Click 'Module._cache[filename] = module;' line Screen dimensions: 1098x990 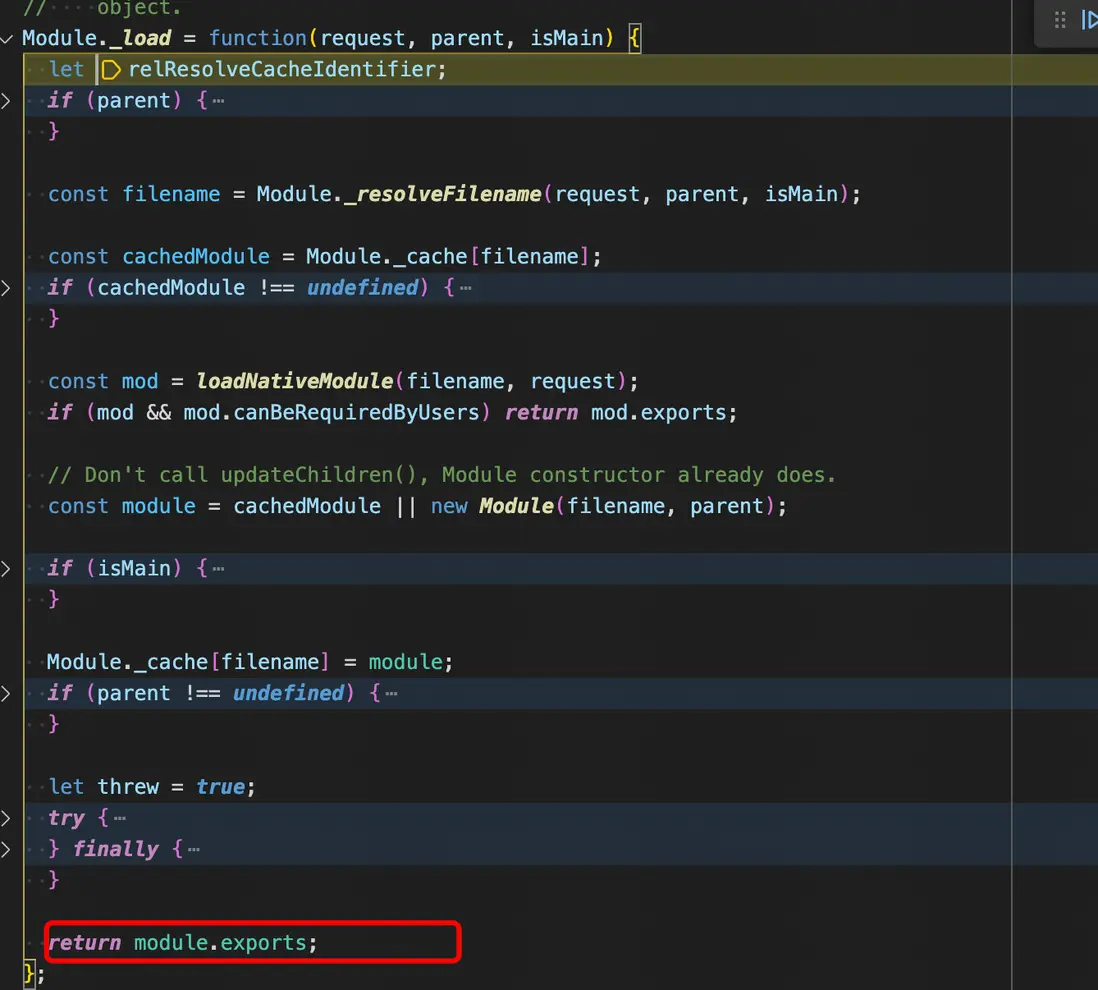[250, 662]
